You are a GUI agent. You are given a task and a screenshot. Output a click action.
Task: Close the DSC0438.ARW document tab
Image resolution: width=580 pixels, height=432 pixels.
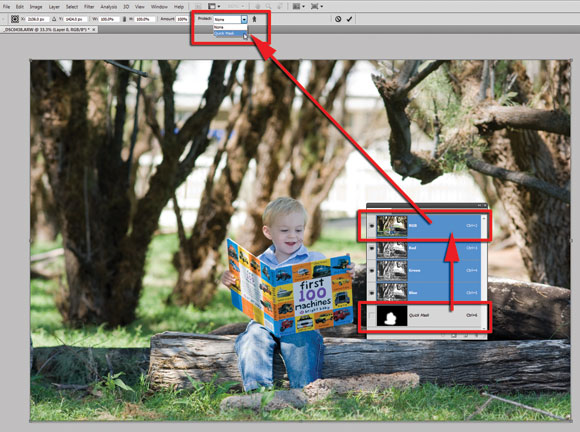coord(94,29)
